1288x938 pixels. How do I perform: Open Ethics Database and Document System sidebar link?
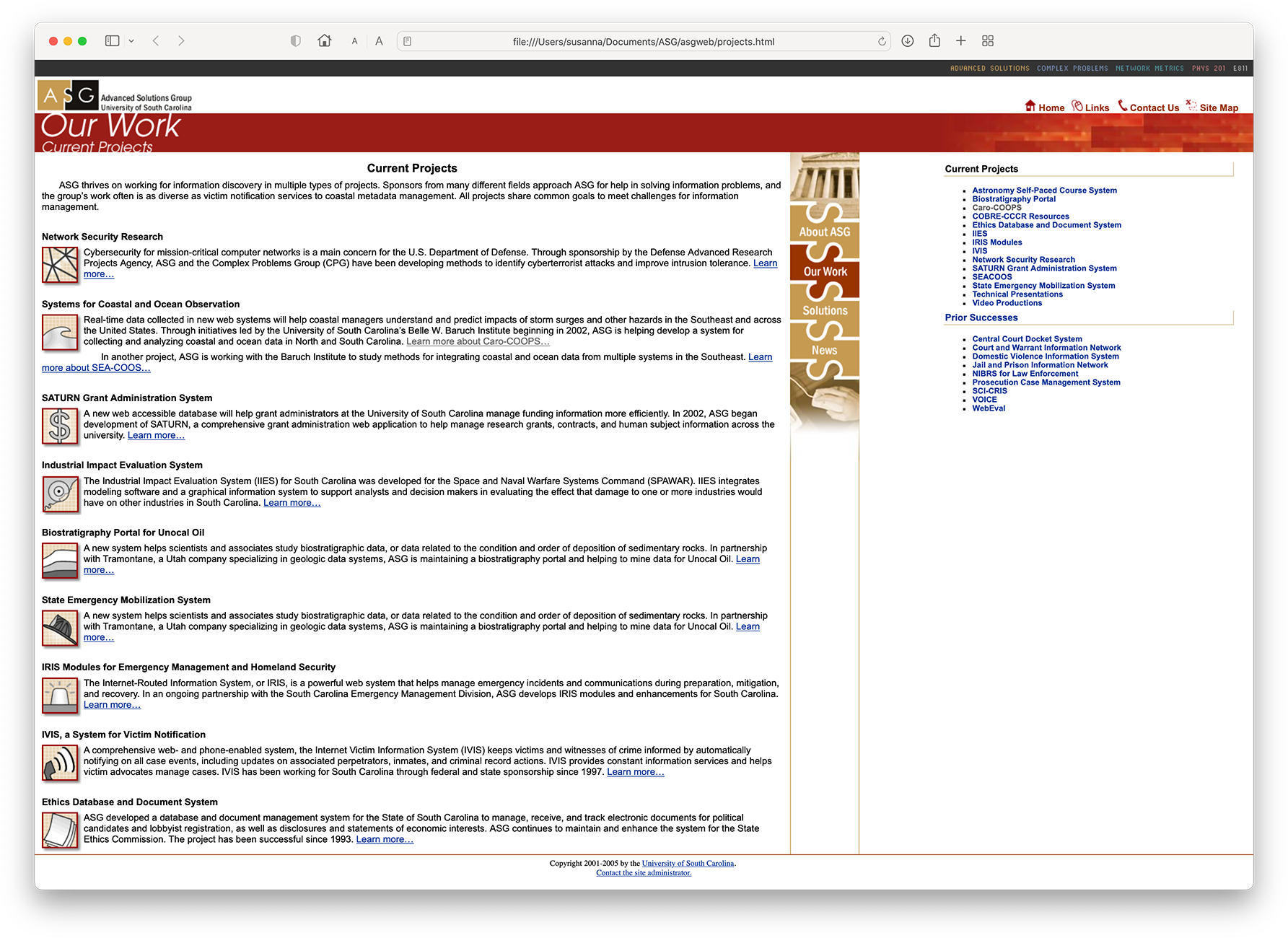[1046, 225]
